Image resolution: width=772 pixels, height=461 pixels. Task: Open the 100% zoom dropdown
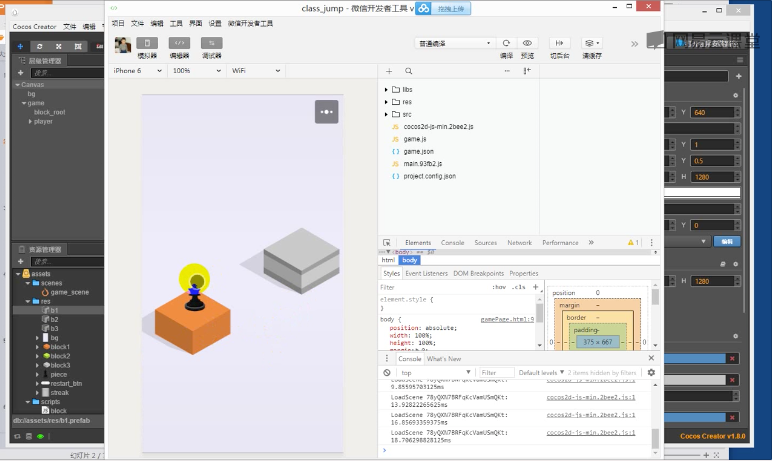(196, 71)
